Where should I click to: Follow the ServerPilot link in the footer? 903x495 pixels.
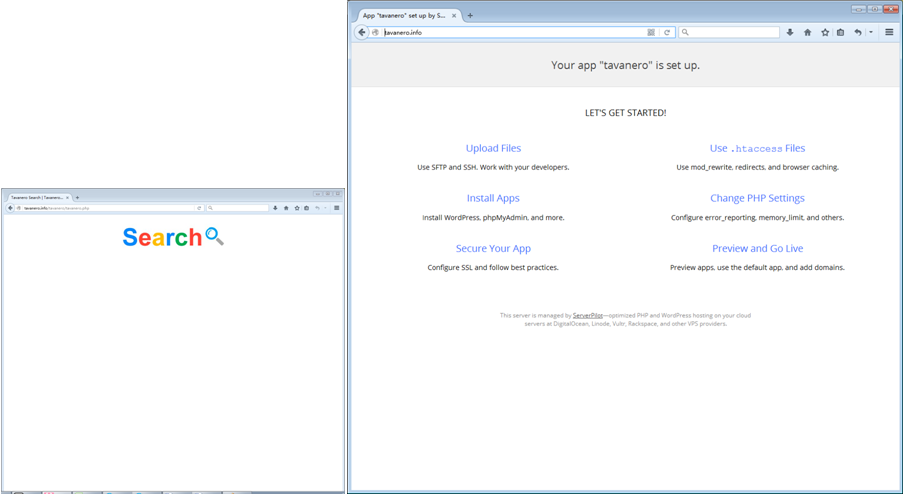pyautogui.click(x=587, y=315)
